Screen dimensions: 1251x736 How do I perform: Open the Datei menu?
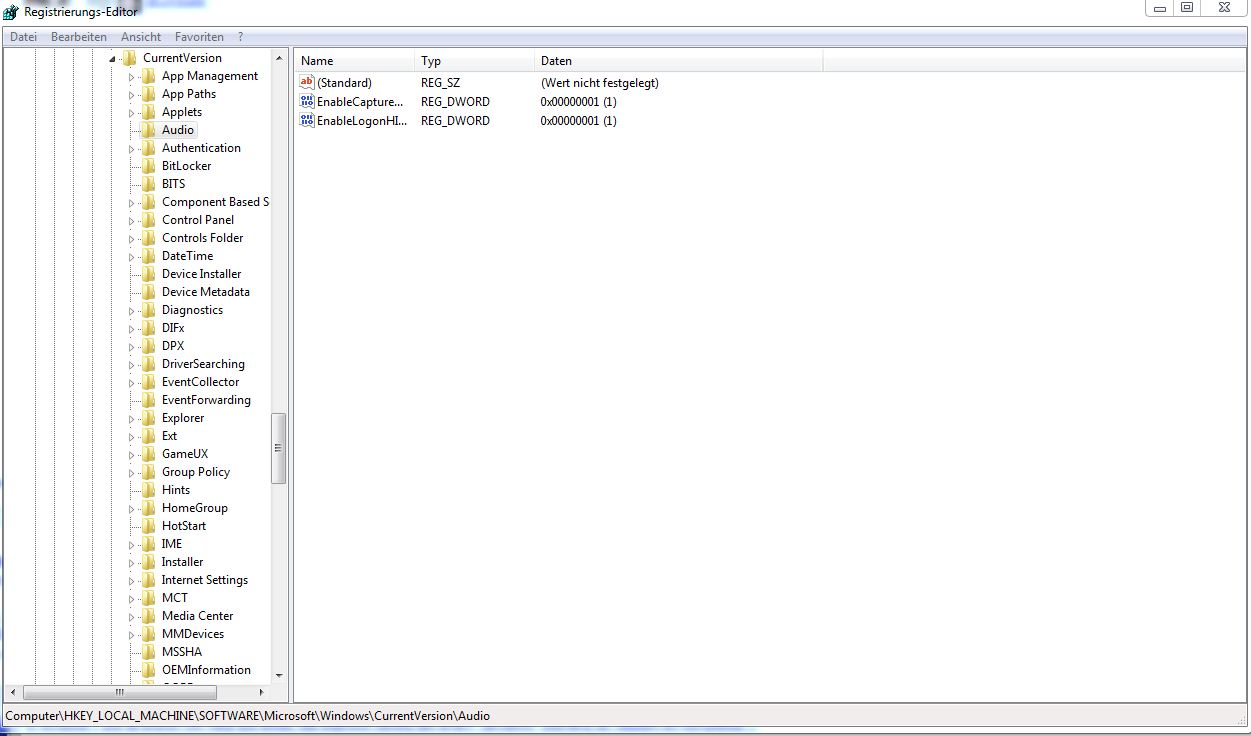23,37
